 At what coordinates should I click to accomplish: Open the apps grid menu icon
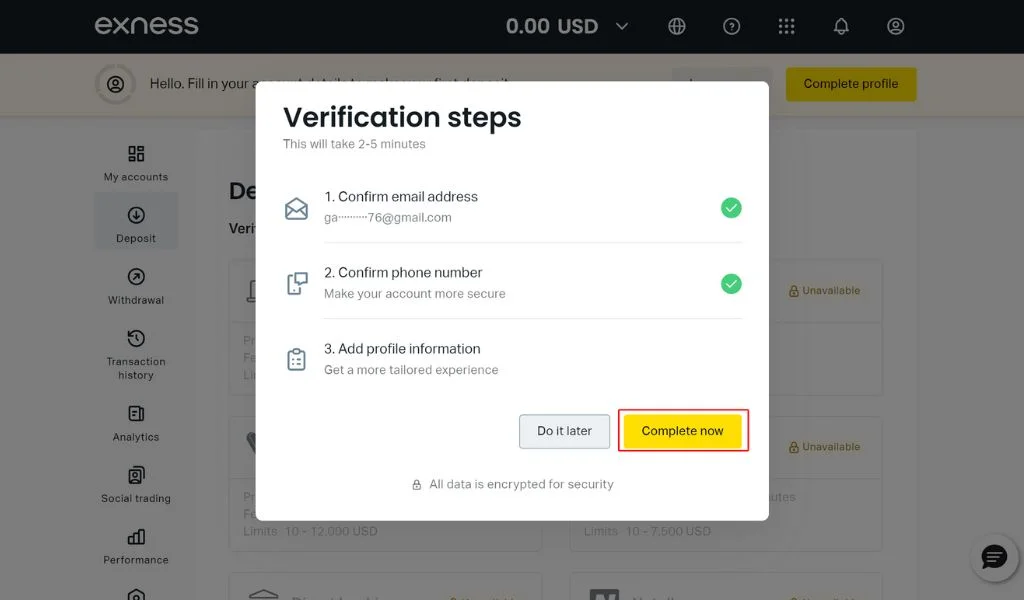click(786, 27)
